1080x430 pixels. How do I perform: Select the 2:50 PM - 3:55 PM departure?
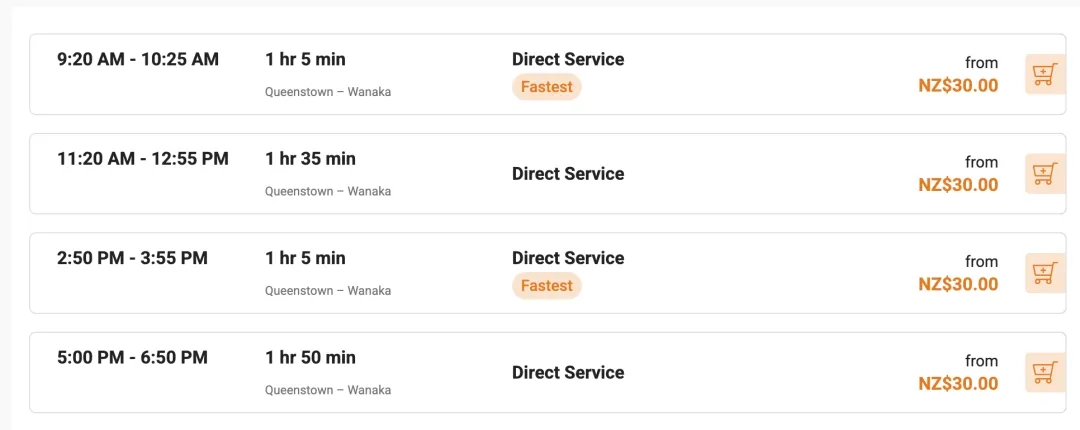coord(548,273)
